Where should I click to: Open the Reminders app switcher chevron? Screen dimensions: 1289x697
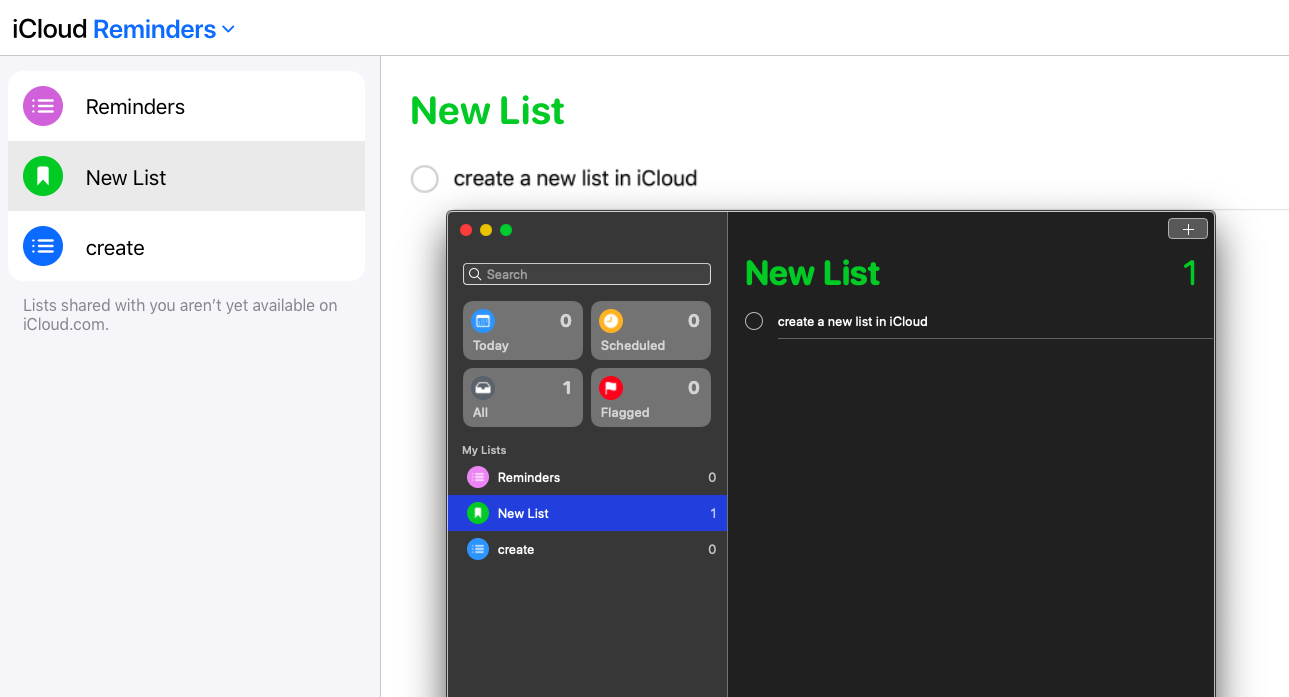click(x=228, y=29)
